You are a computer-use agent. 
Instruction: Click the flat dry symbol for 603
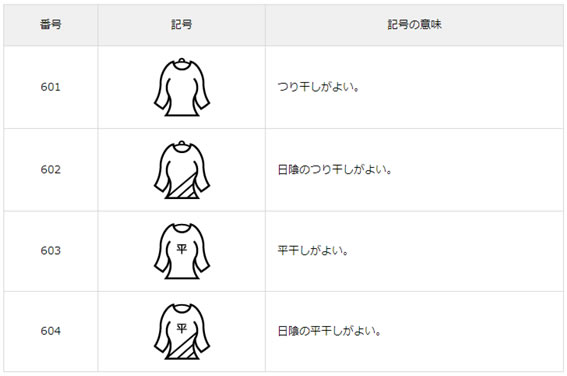[x=182, y=251]
